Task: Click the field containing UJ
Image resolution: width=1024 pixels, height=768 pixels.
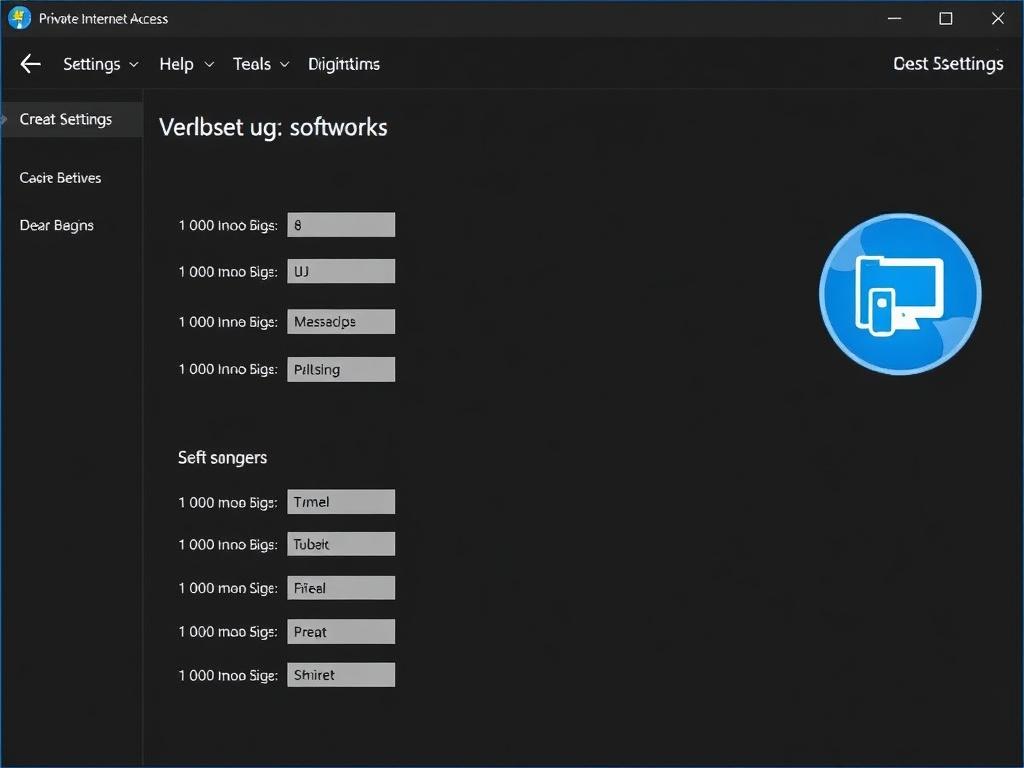Action: [x=341, y=271]
